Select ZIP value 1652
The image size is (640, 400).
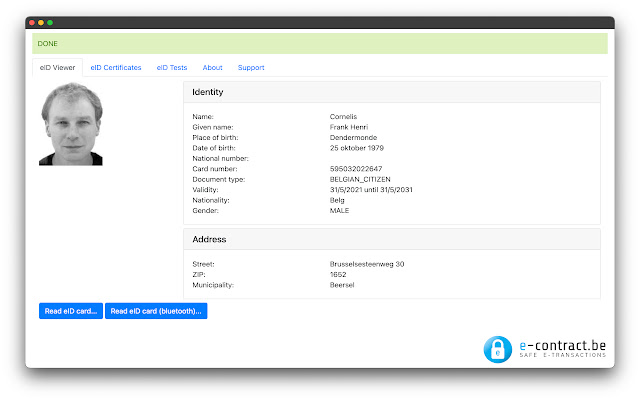(x=338, y=274)
